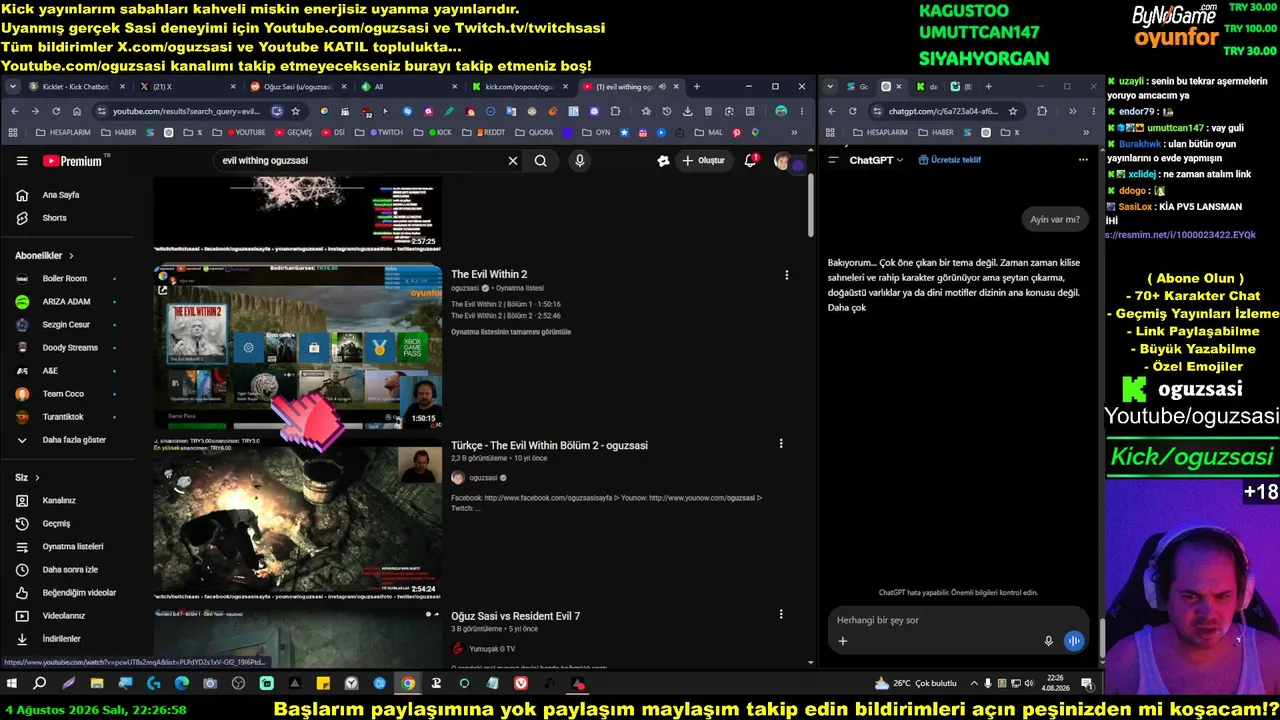Bookmark the YouTube page with star icon

point(296,111)
